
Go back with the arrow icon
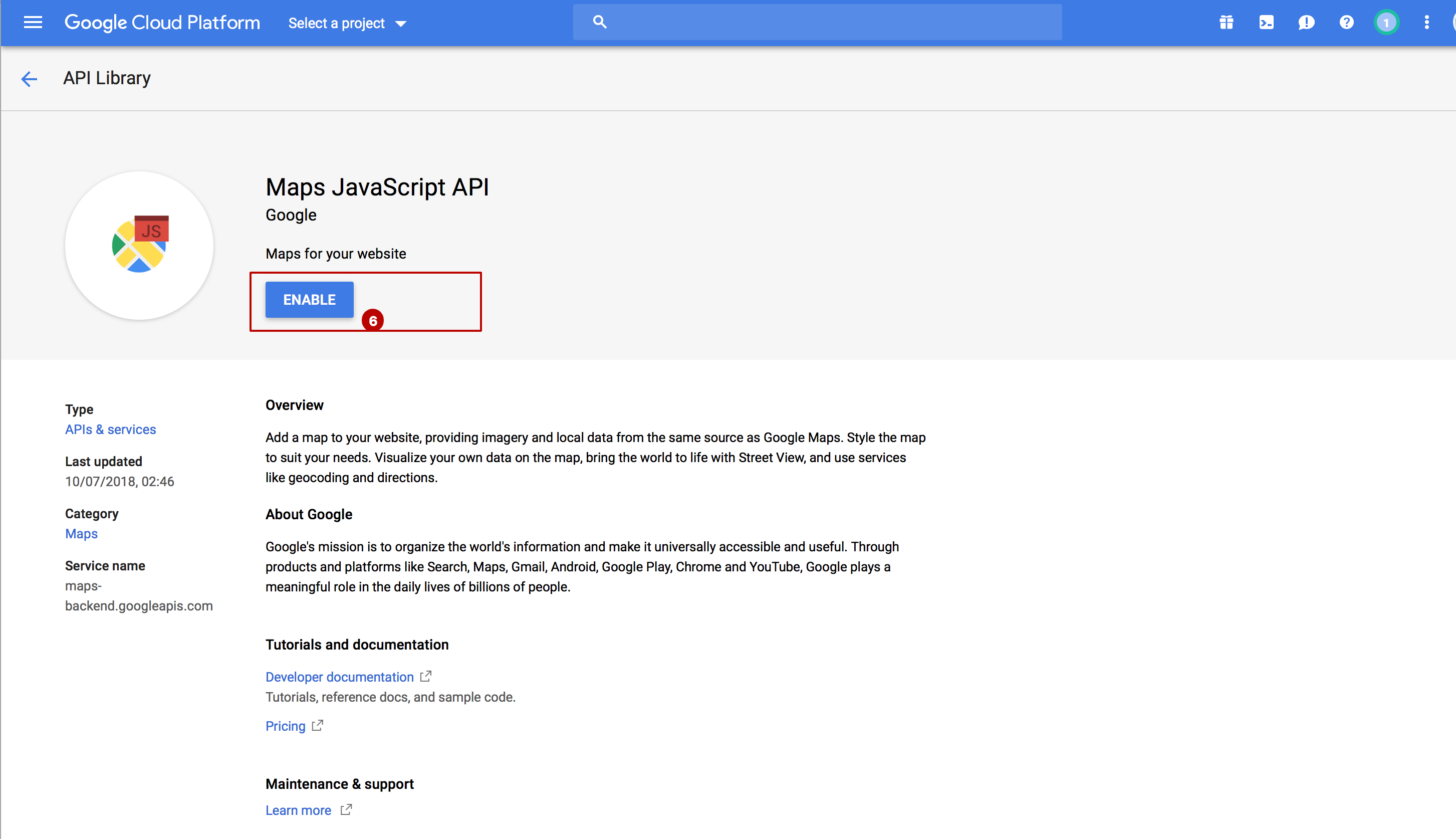29,78
